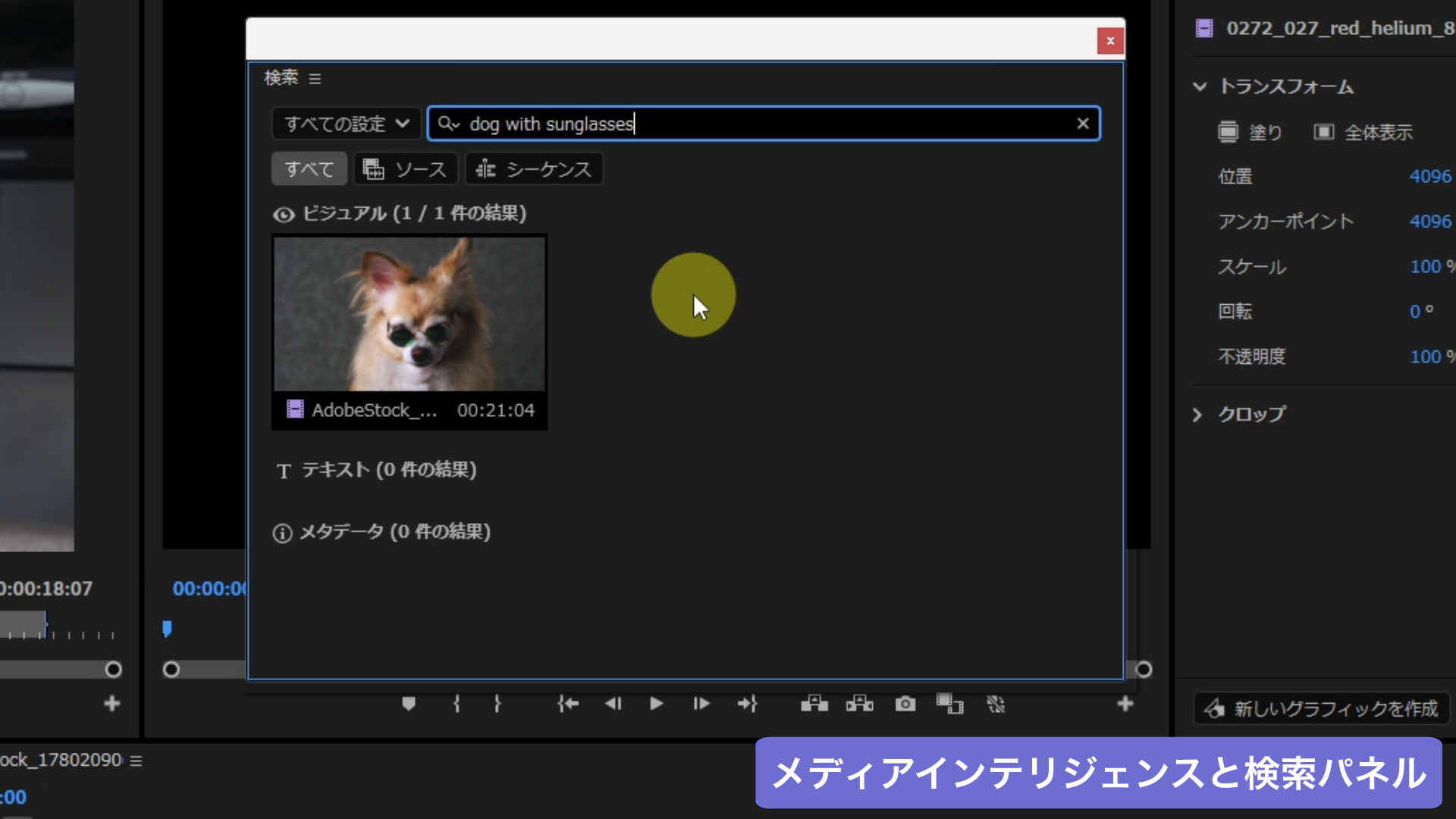Screen dimensions: 1456x819
Task: Toggle the 全体表示 option
Action: pyautogui.click(x=1323, y=132)
